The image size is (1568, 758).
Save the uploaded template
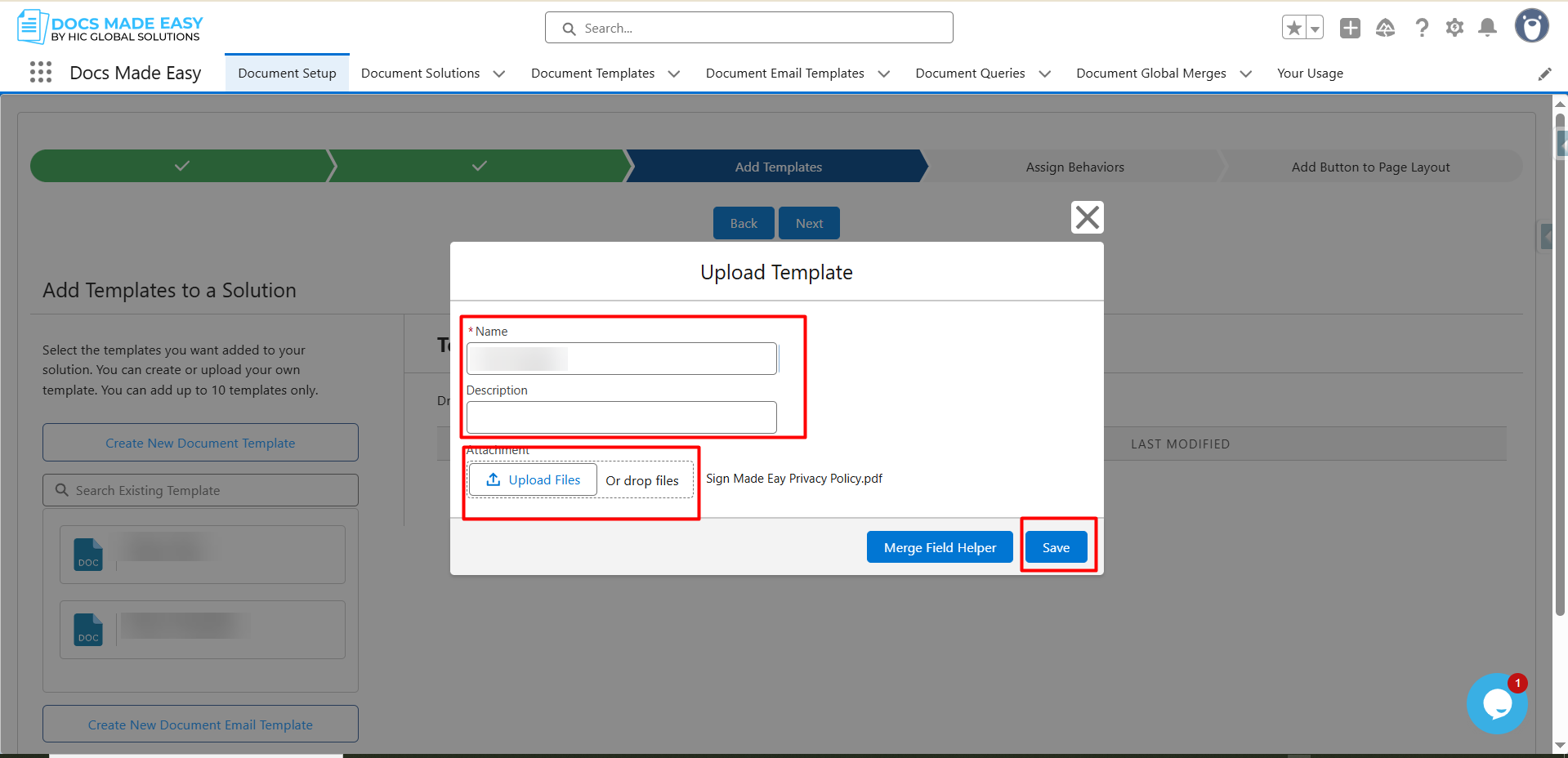pos(1057,547)
